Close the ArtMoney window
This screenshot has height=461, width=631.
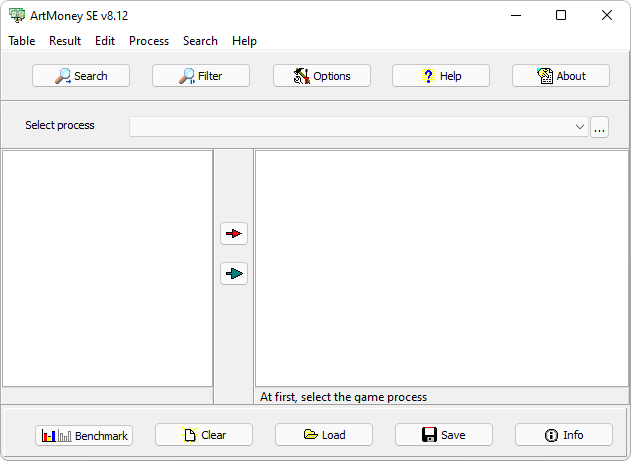click(606, 15)
